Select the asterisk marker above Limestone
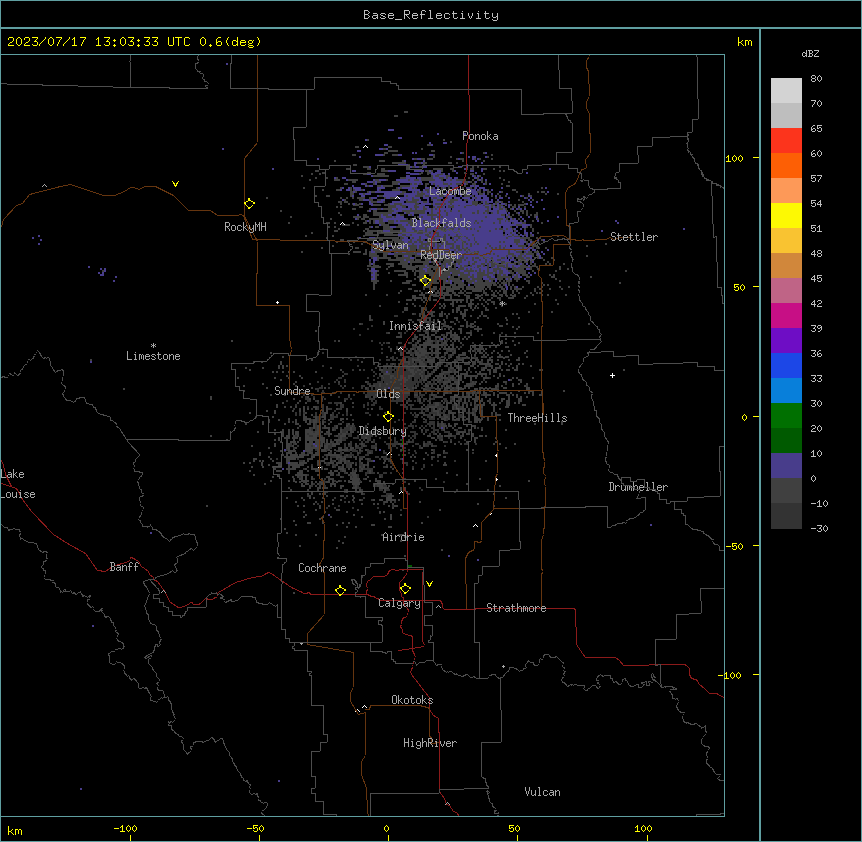Image resolution: width=862 pixels, height=842 pixels. 153,346
